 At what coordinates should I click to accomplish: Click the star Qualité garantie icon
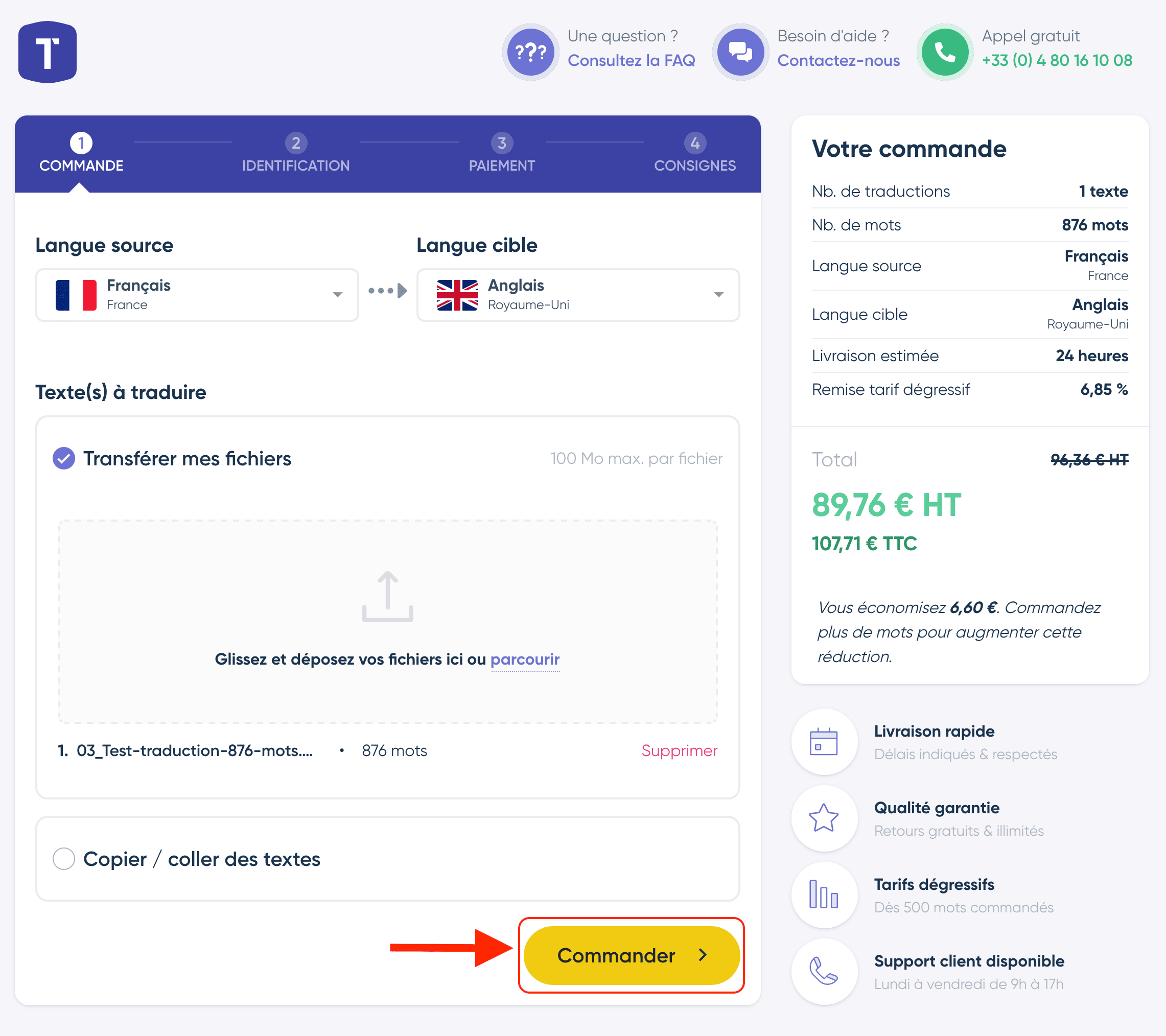[x=824, y=818]
